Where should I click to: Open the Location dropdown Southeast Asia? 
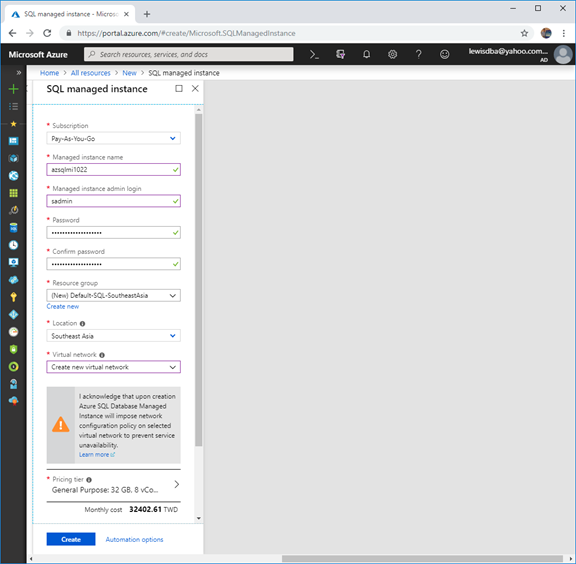[x=114, y=336]
